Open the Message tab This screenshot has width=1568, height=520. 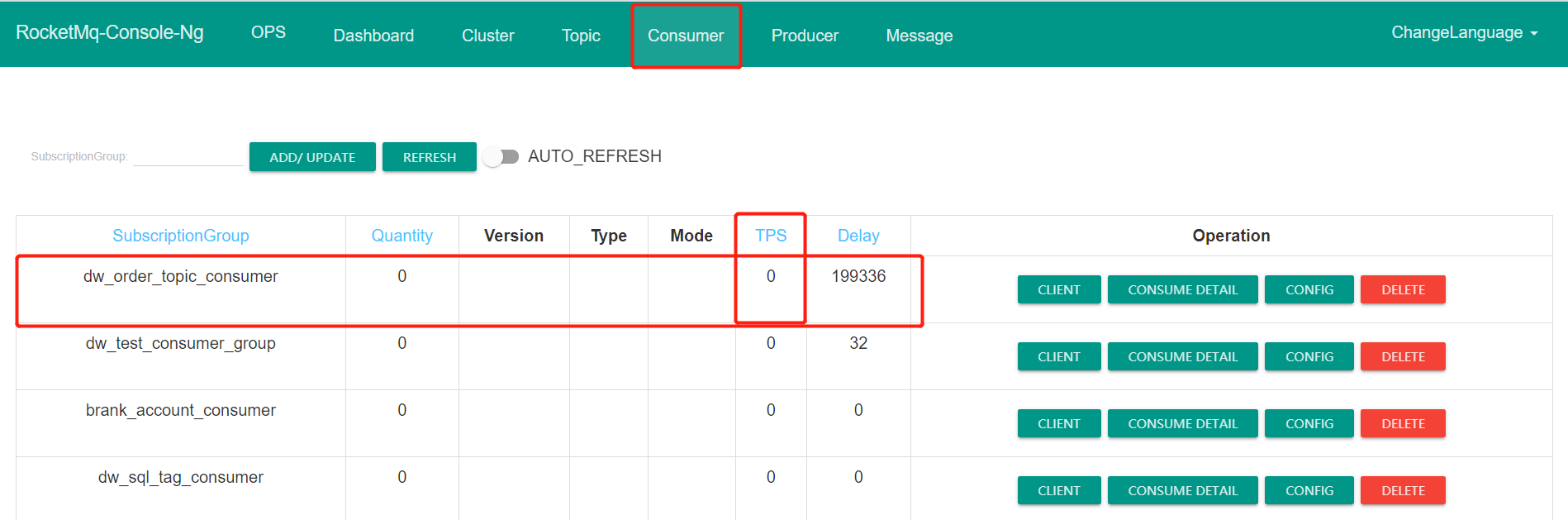919,36
